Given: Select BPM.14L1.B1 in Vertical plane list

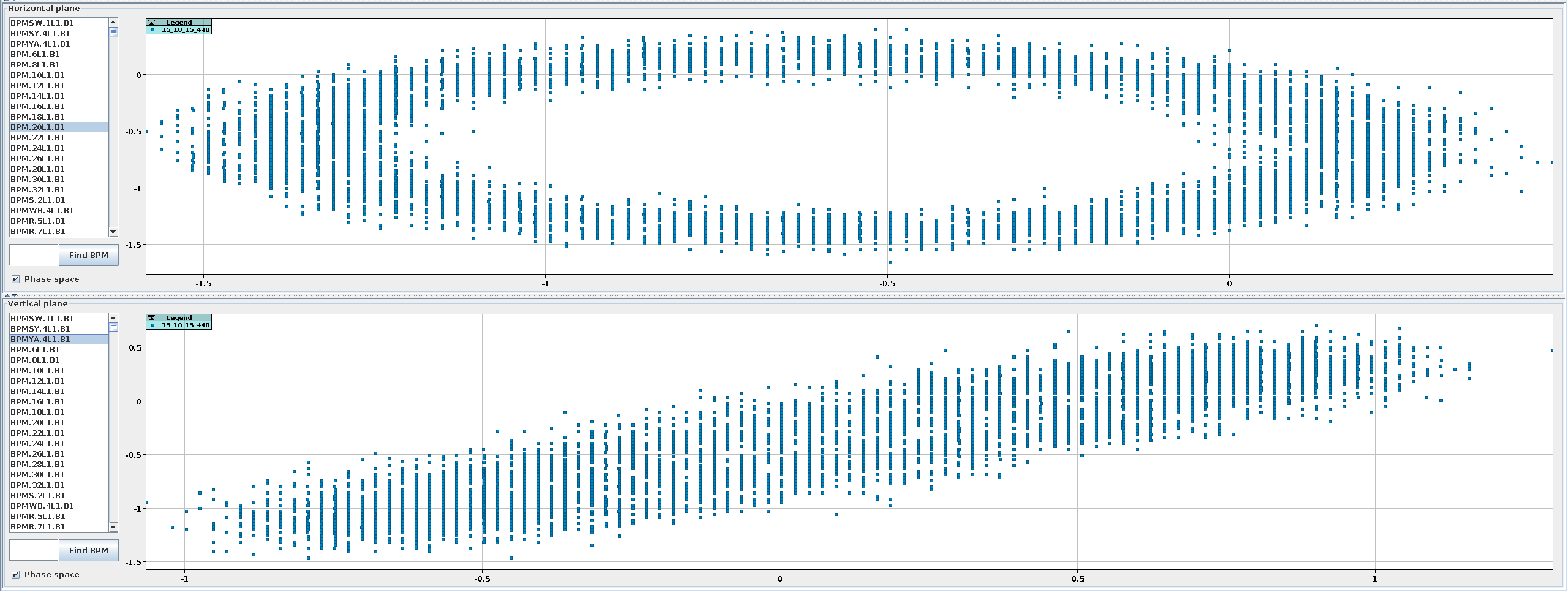Looking at the screenshot, I should point(59,391).
